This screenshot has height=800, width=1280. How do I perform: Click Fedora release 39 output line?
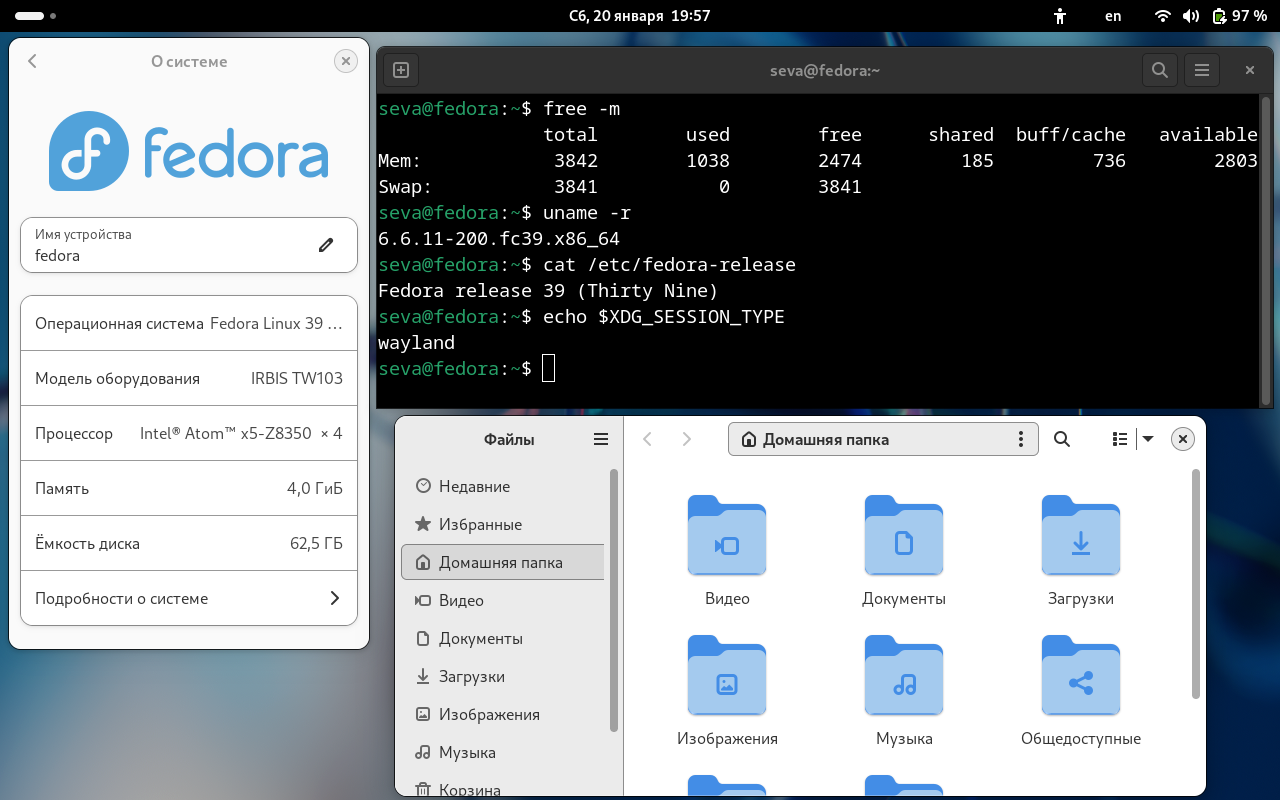[x=548, y=291]
